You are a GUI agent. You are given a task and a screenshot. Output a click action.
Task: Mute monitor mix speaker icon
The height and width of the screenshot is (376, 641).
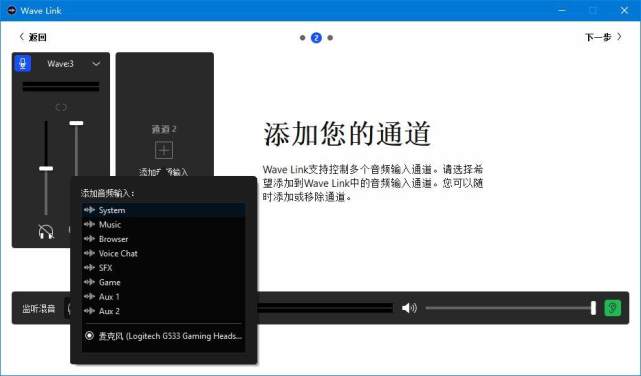(x=409, y=308)
